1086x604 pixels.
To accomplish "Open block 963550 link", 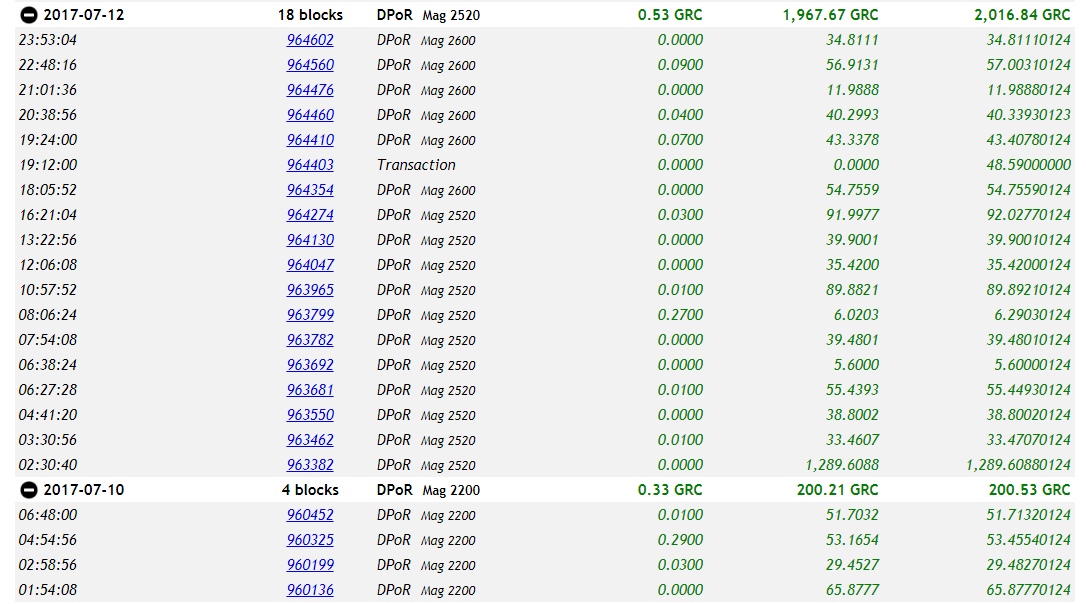I will pyautogui.click(x=310, y=415).
